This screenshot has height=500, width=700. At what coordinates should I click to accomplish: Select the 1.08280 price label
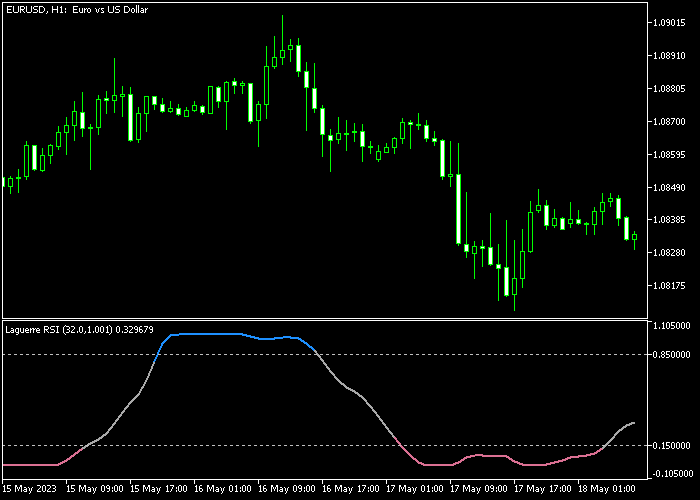[669, 253]
